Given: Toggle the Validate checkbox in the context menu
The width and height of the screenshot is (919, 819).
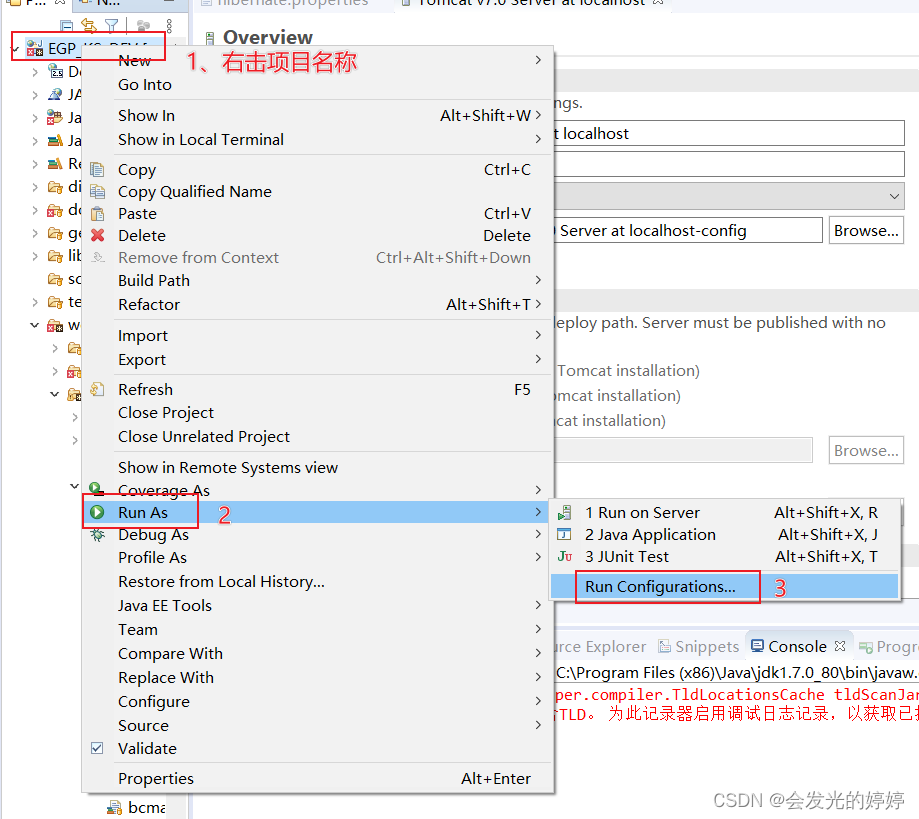Looking at the screenshot, I should (x=97, y=748).
